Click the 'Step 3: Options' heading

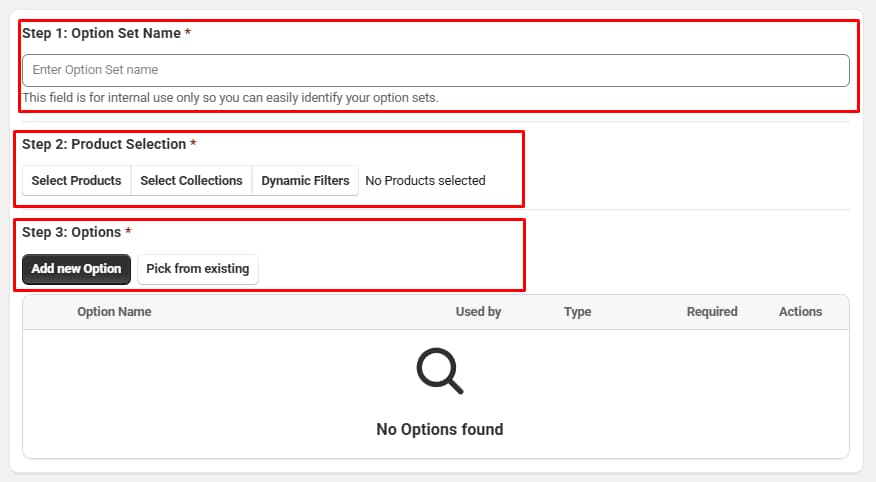(x=77, y=232)
